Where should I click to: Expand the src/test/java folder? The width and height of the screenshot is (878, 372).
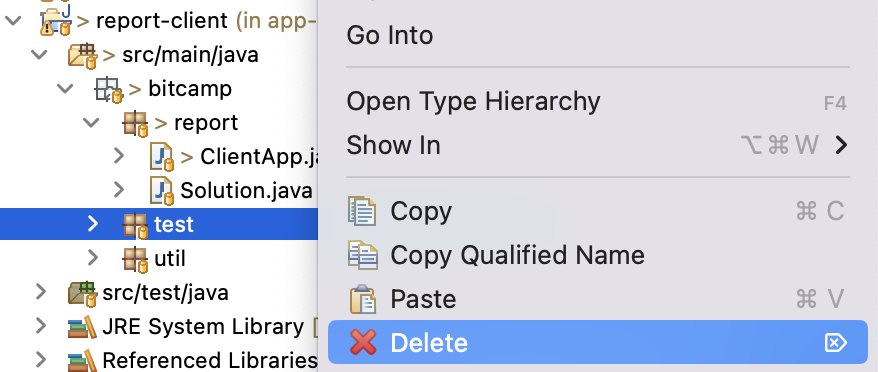pyautogui.click(x=40, y=292)
